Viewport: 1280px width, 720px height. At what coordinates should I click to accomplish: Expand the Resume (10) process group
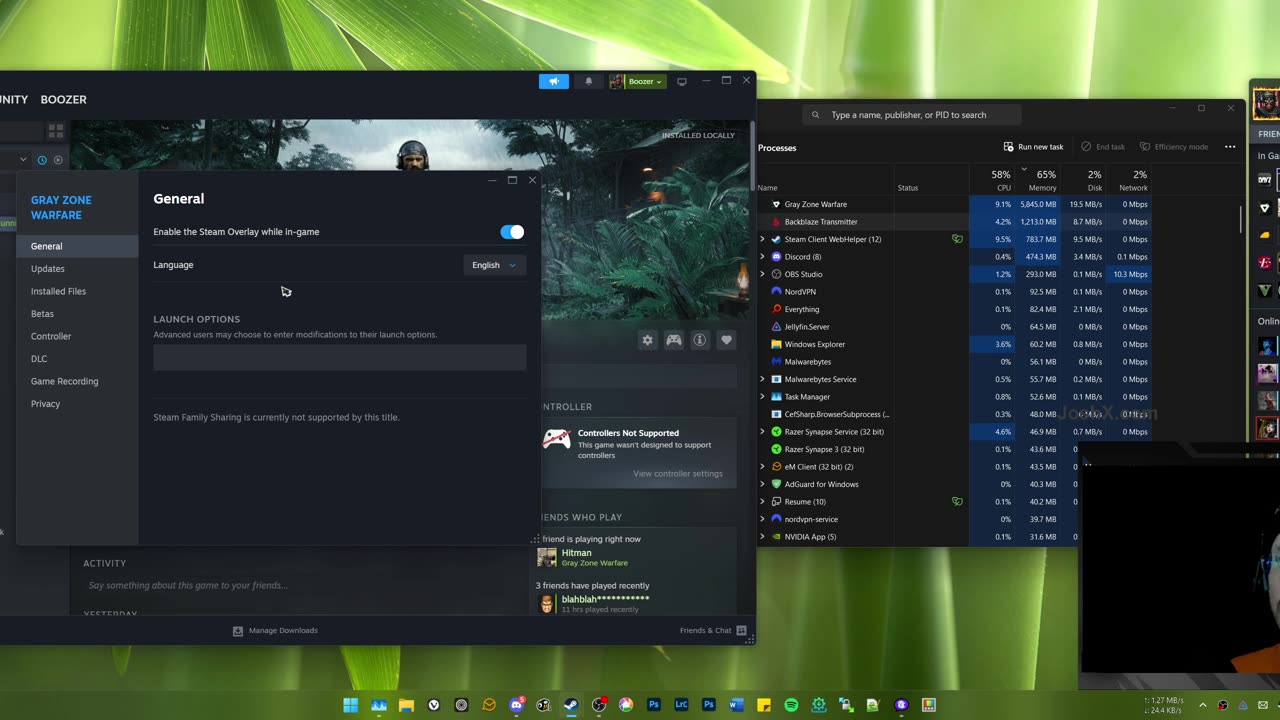pyautogui.click(x=762, y=502)
